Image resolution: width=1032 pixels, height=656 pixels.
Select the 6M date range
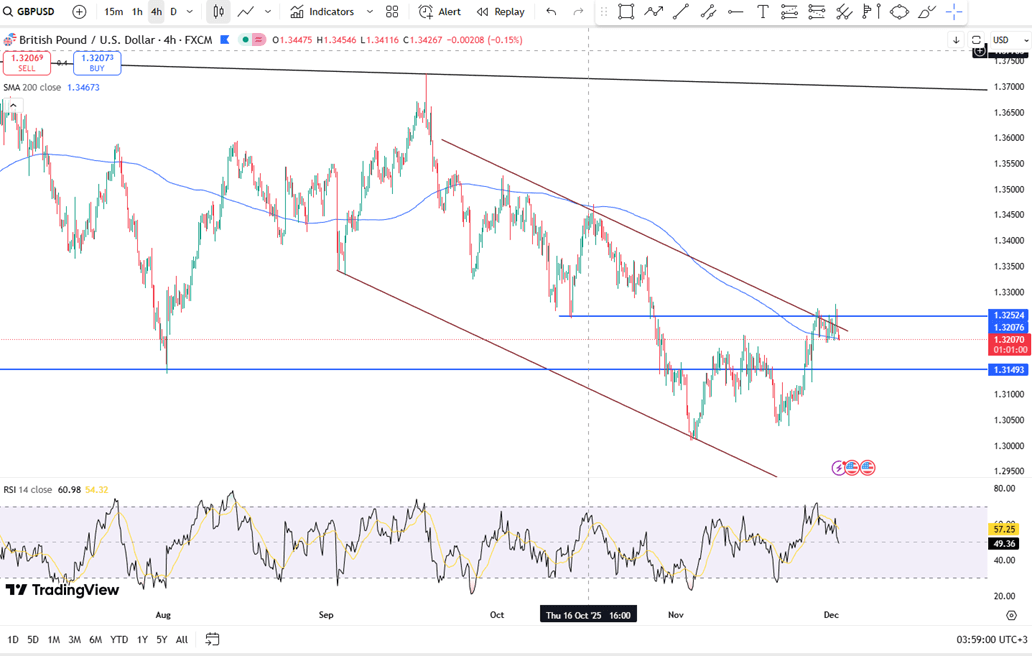pos(96,639)
